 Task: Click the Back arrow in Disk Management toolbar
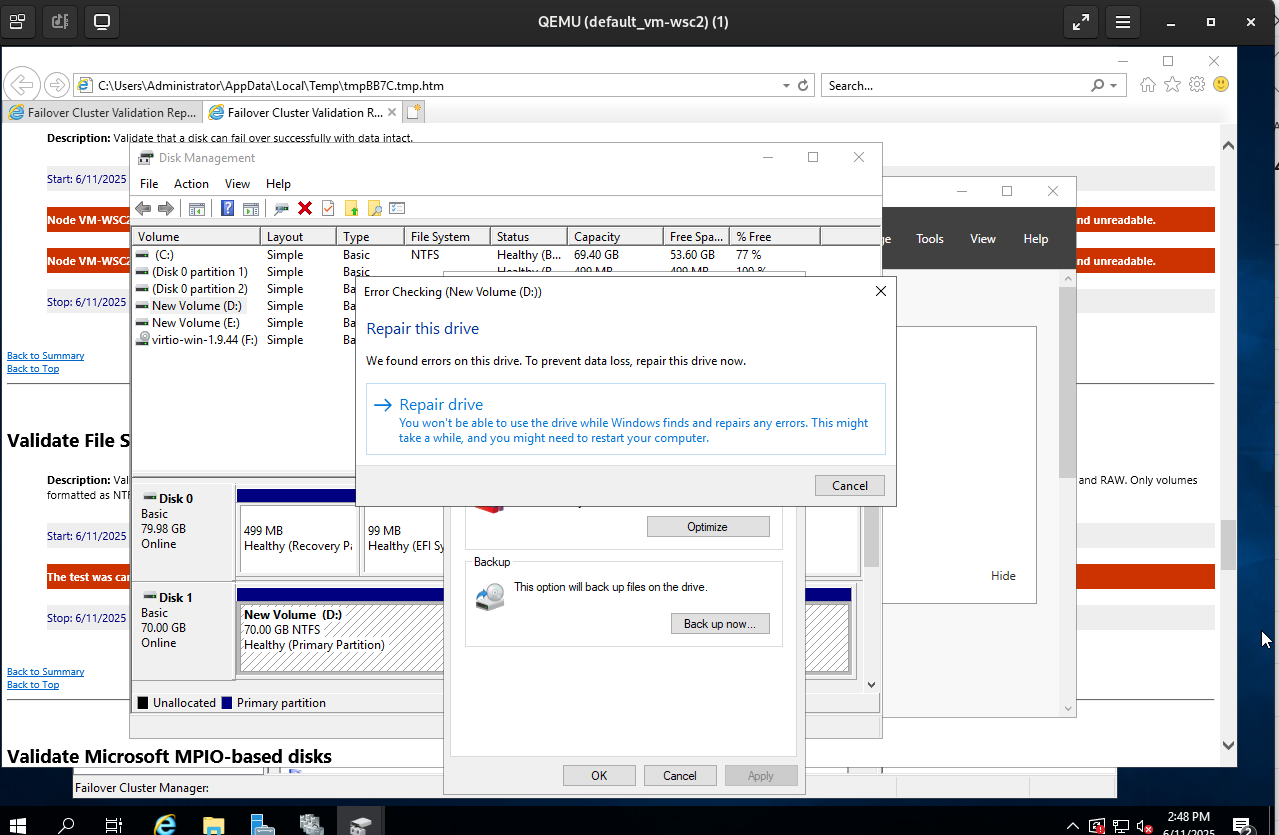pyautogui.click(x=143, y=208)
